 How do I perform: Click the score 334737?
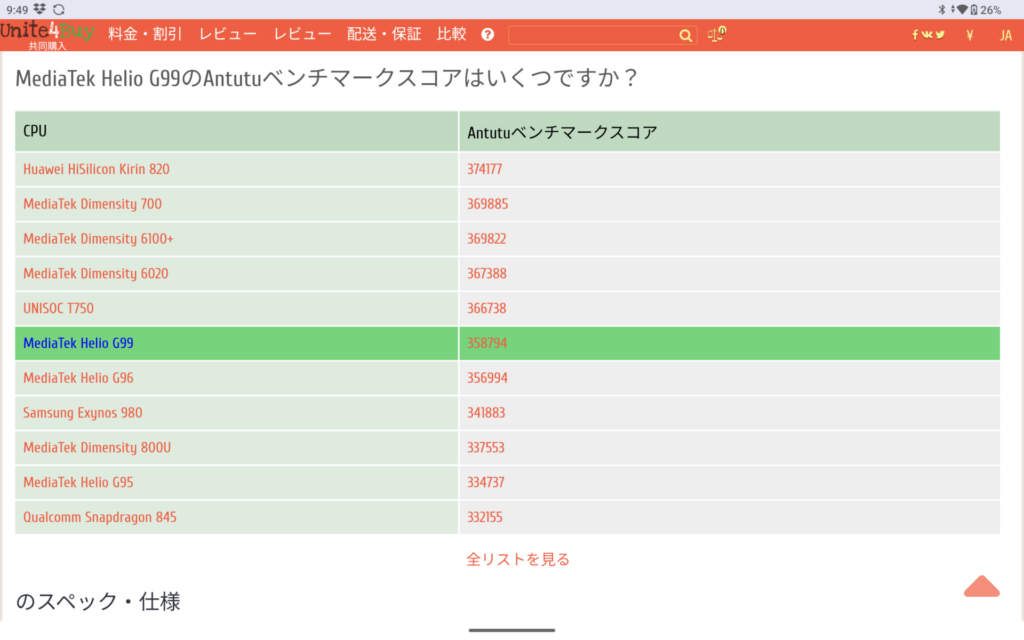[x=485, y=482]
